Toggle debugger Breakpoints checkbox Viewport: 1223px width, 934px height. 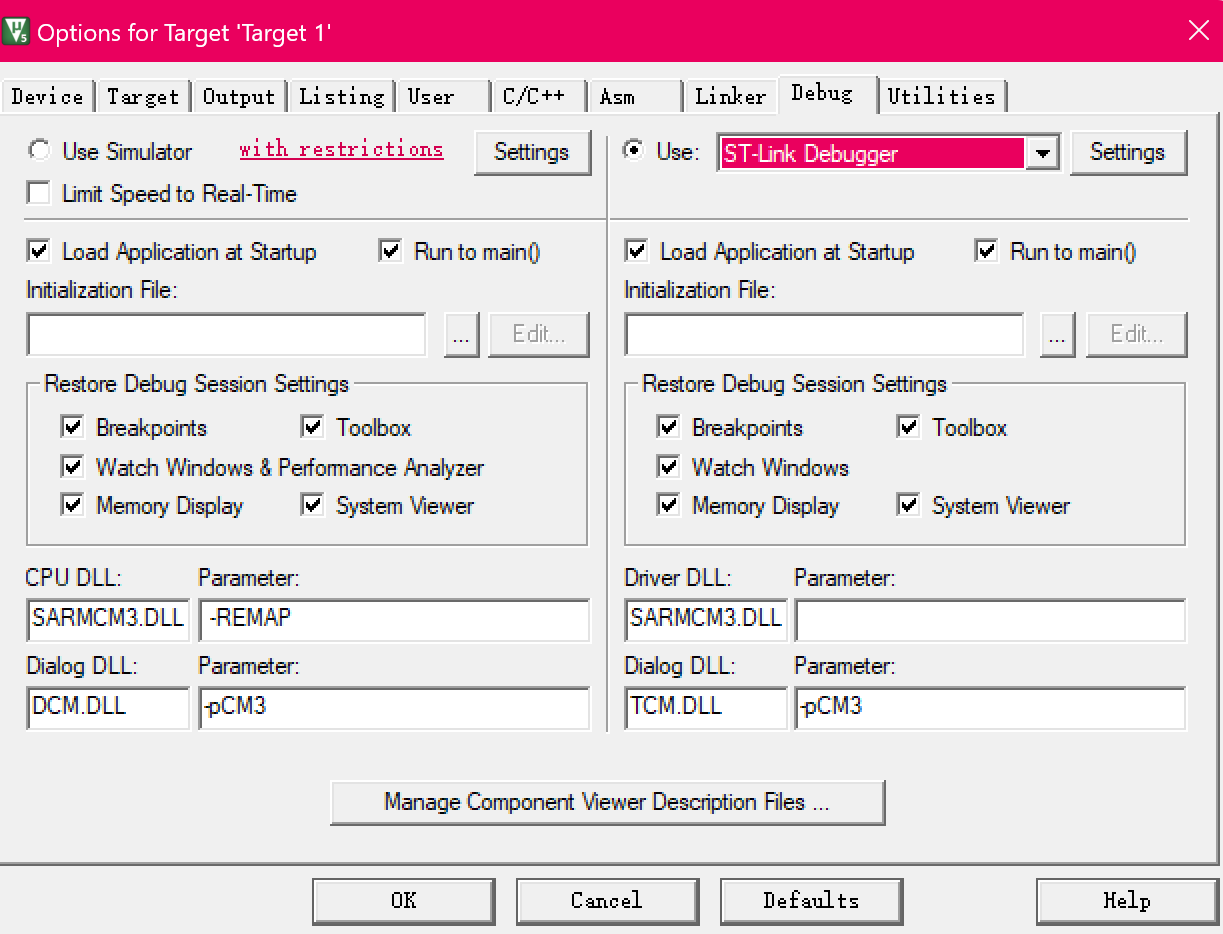point(668,427)
